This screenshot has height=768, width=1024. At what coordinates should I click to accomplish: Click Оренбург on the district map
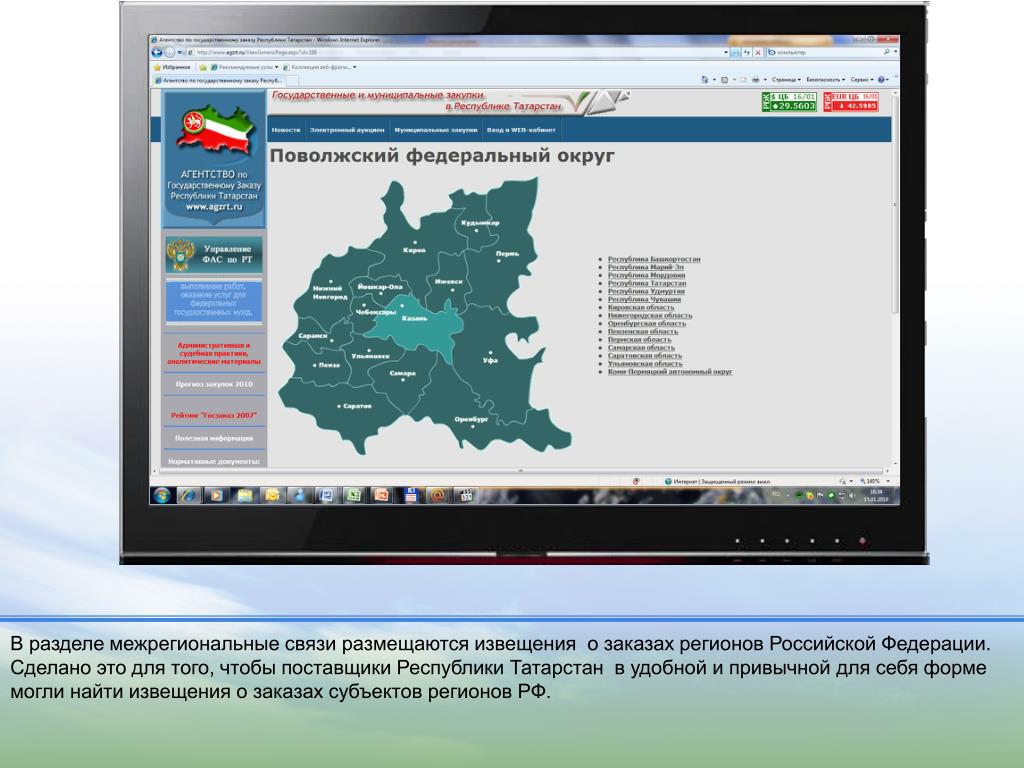coord(472,419)
